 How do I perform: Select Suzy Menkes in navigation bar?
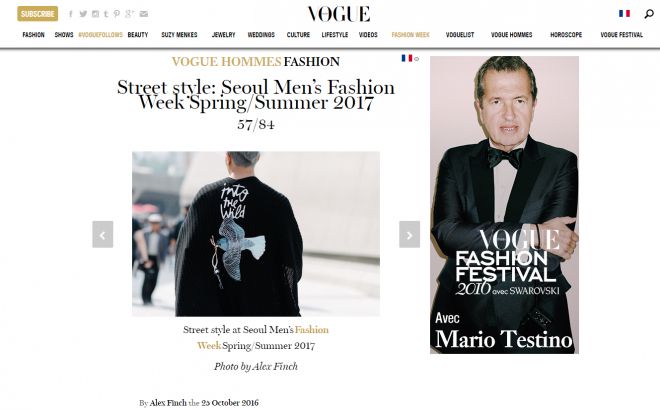click(180, 34)
